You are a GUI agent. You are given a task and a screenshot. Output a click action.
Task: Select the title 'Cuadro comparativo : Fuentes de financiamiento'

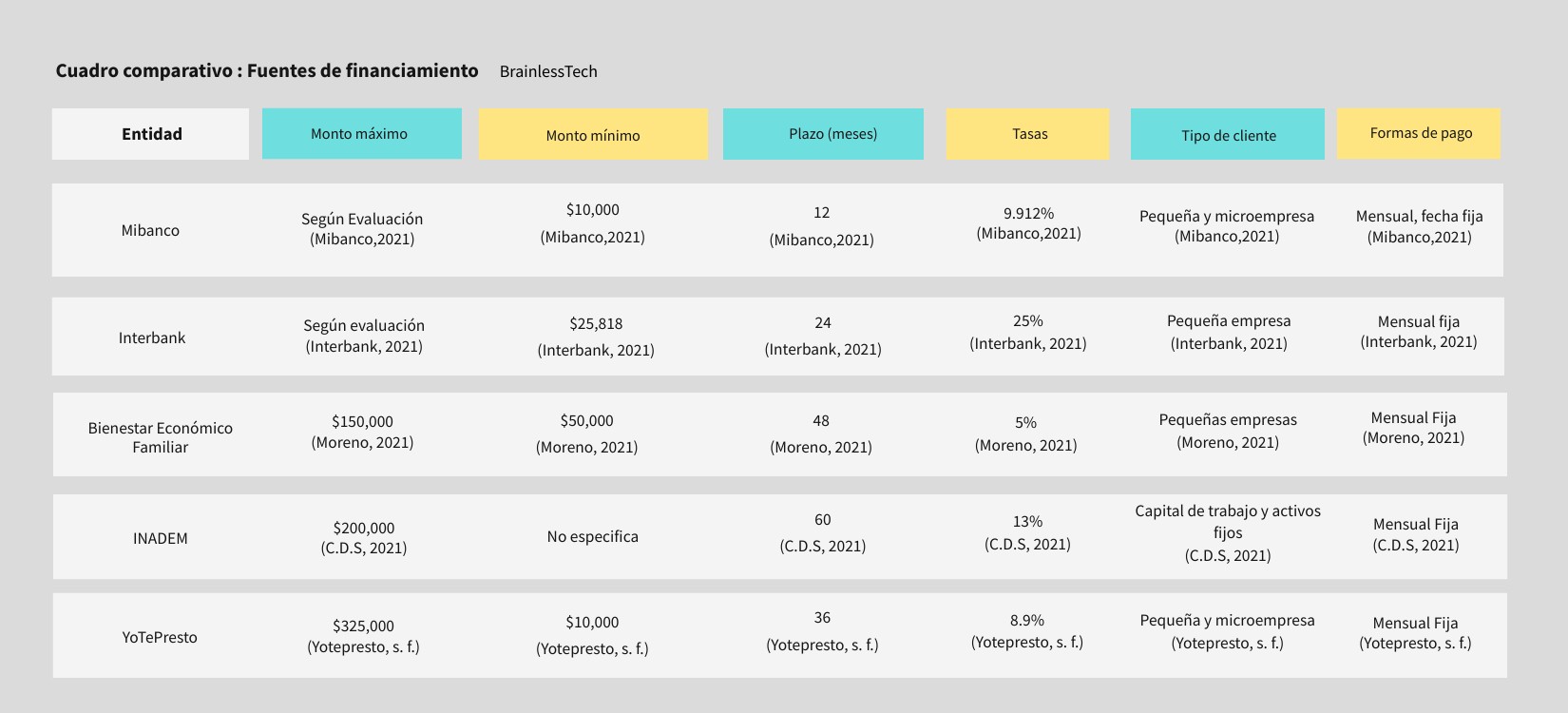point(267,71)
